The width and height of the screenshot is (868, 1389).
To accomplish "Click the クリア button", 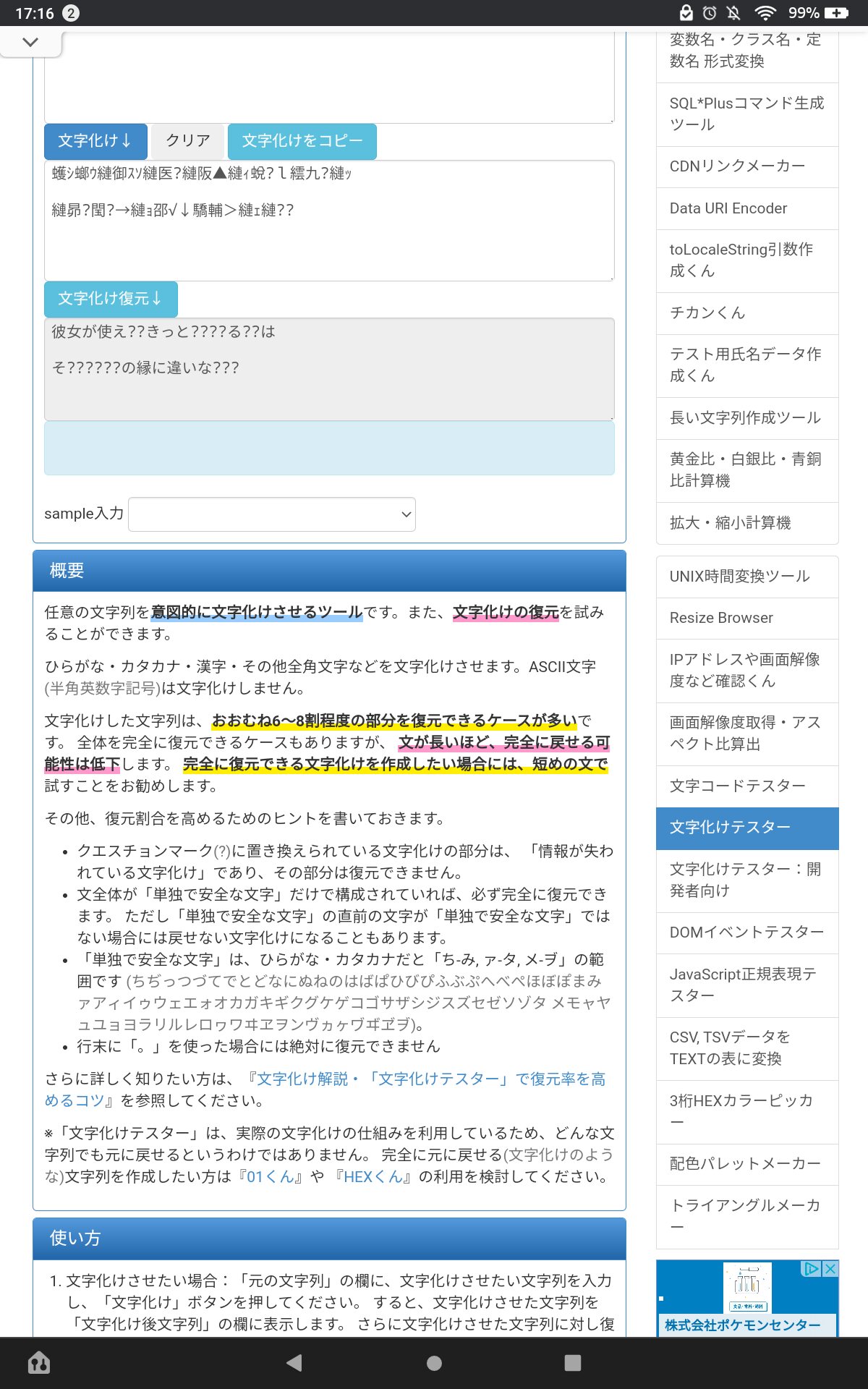I will (x=188, y=141).
